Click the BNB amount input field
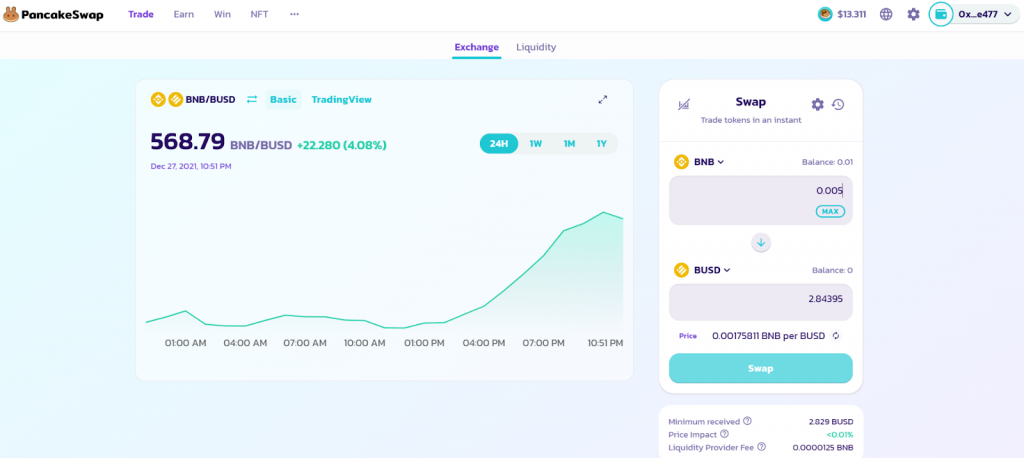 761,200
